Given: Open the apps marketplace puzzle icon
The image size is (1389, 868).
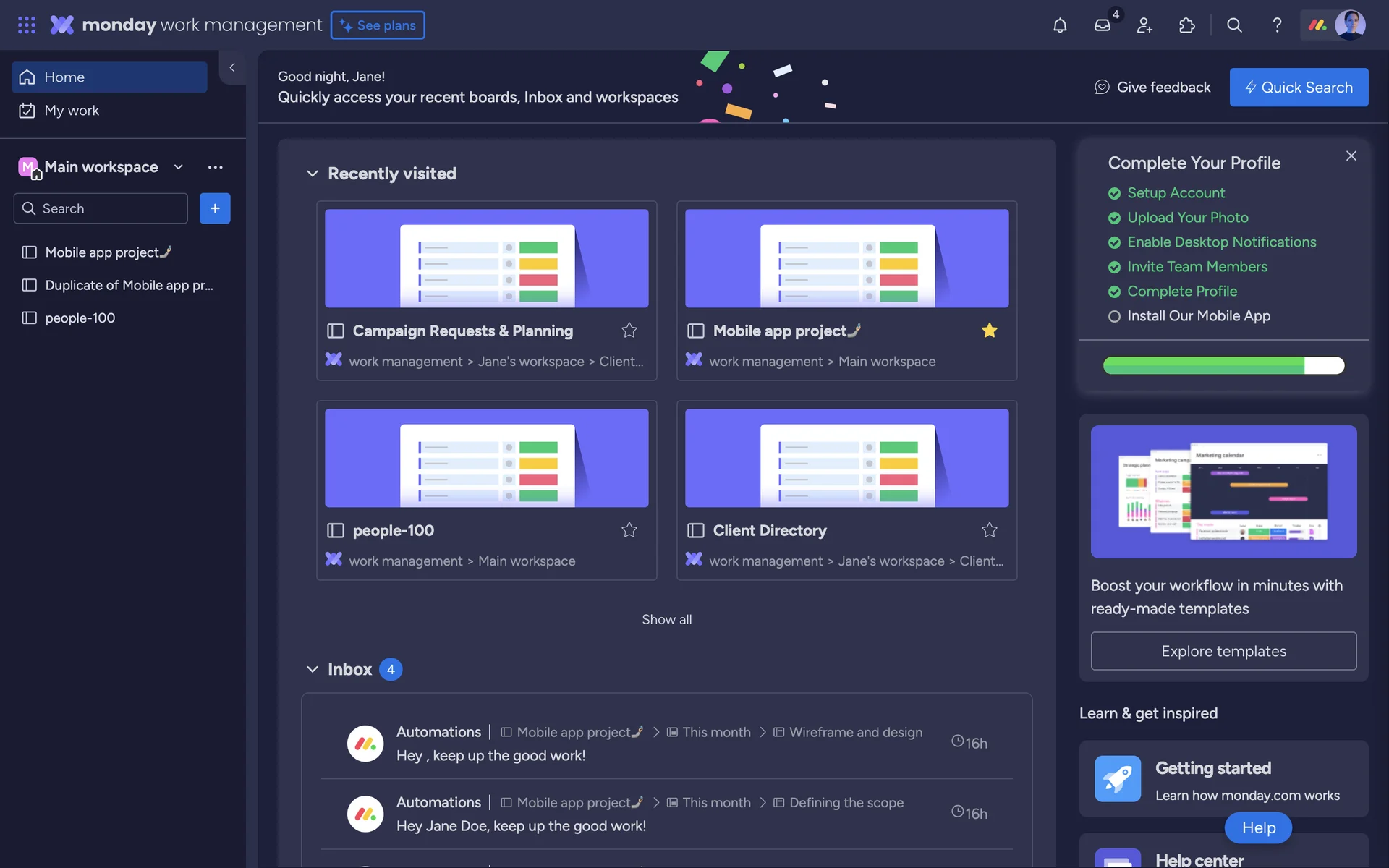Looking at the screenshot, I should [1186, 25].
